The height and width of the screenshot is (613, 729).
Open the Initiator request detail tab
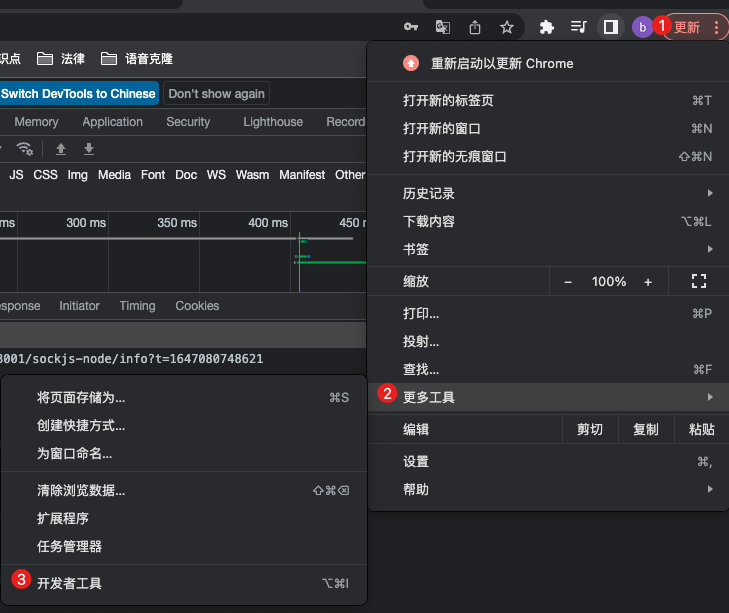pos(80,306)
